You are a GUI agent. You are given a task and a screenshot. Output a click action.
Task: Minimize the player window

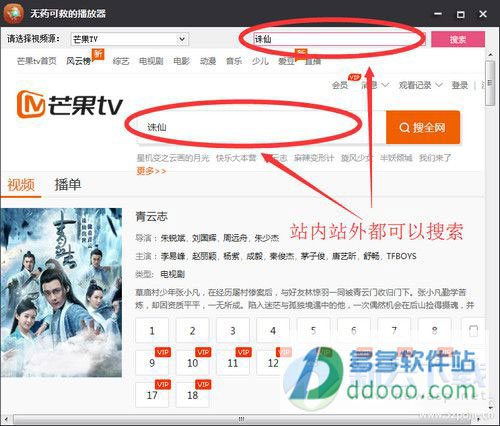(438, 14)
